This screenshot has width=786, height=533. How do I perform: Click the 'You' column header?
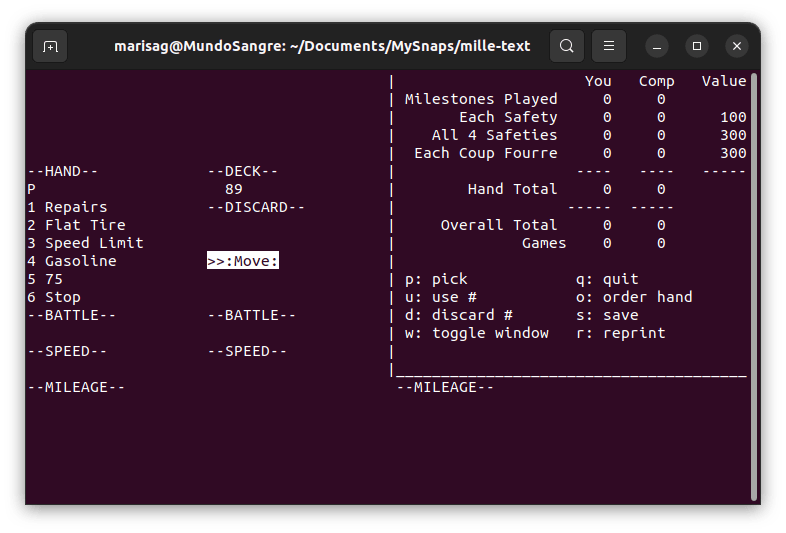pos(598,81)
